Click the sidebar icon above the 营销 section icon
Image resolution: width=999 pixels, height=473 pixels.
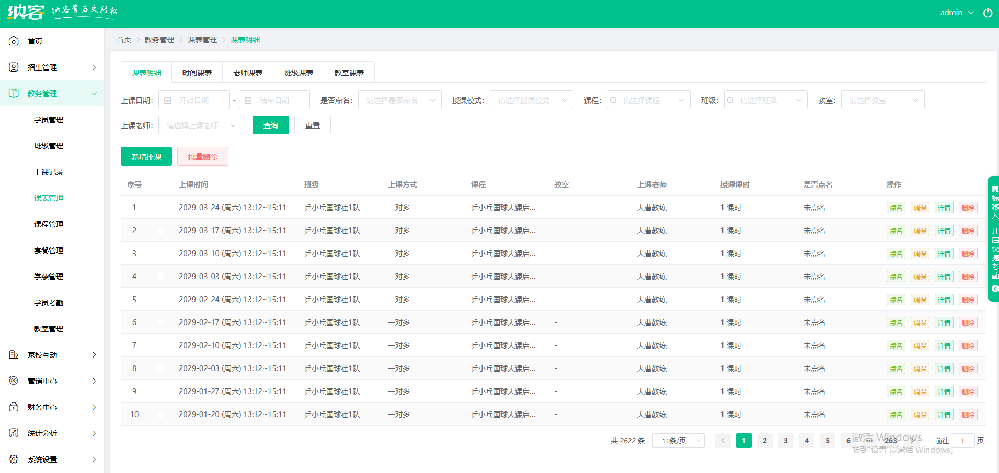click(x=13, y=354)
